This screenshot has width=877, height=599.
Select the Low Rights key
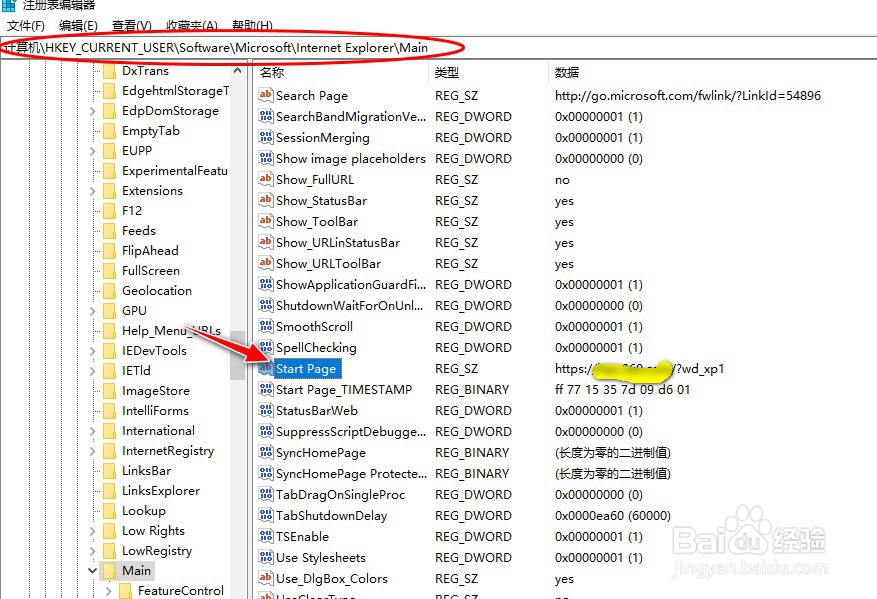click(x=153, y=531)
